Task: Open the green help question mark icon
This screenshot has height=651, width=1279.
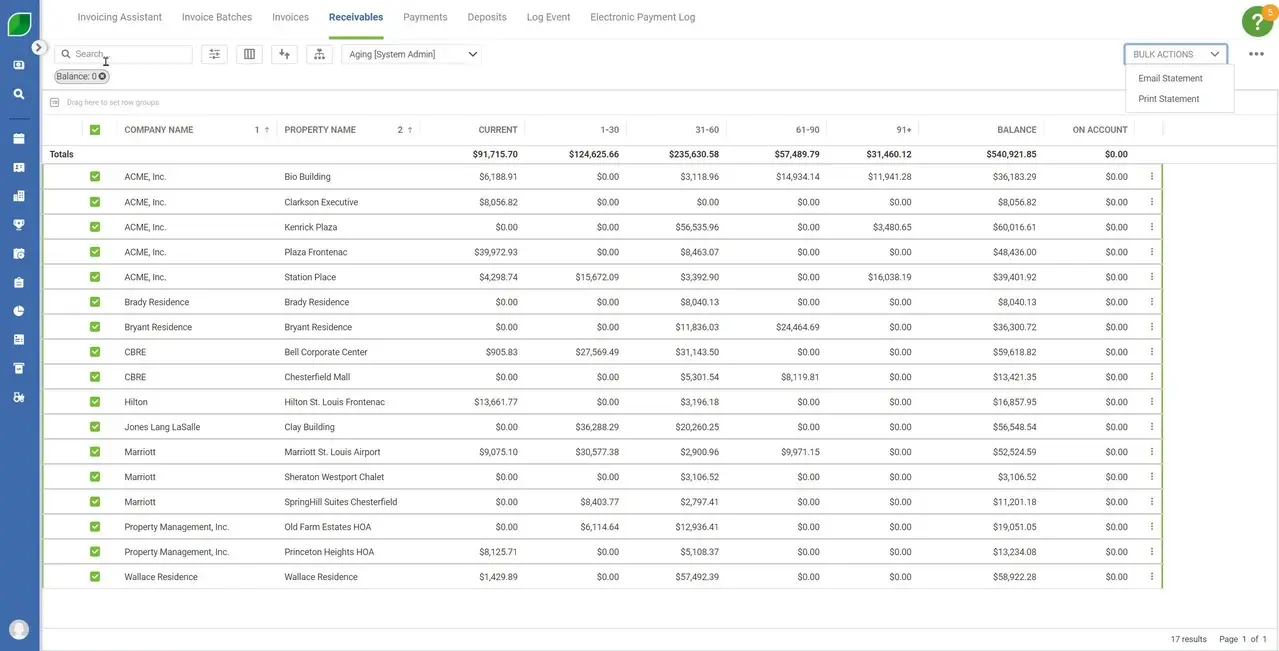Action: click(1255, 19)
